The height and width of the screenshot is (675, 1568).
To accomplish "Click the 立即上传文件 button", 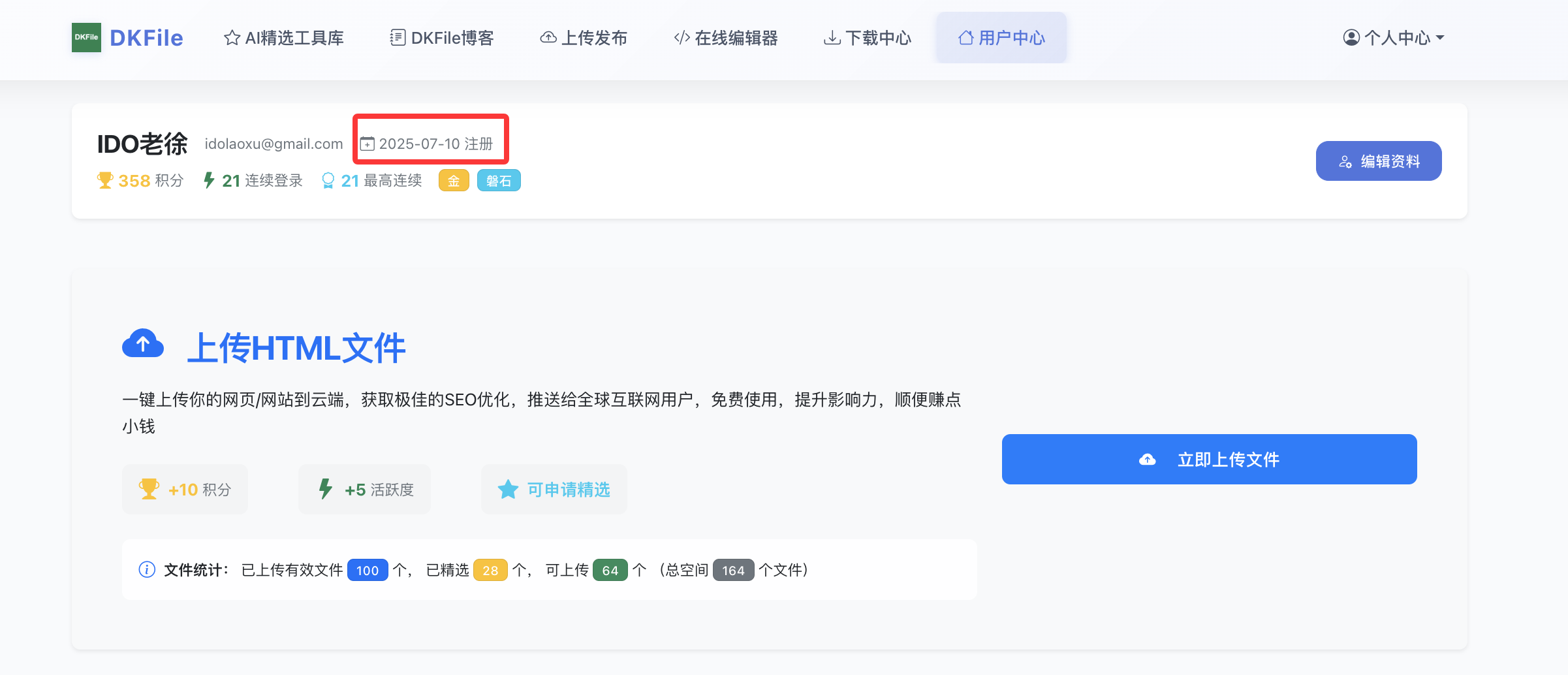I will 1209,459.
